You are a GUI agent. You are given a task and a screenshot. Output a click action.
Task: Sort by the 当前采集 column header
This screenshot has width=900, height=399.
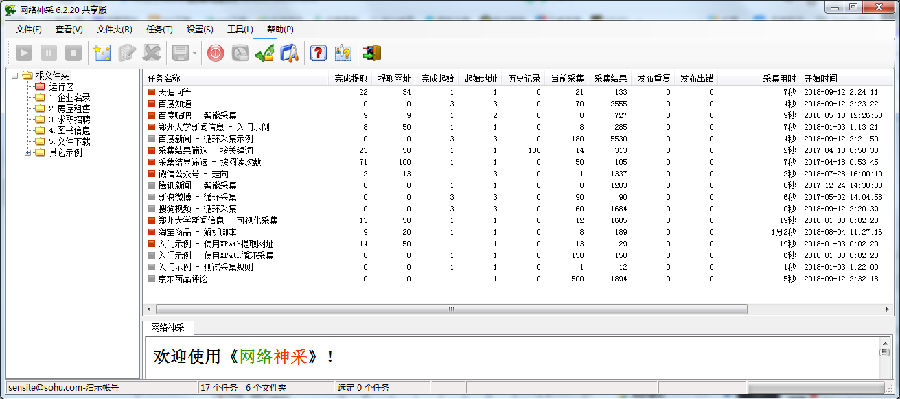(x=567, y=78)
